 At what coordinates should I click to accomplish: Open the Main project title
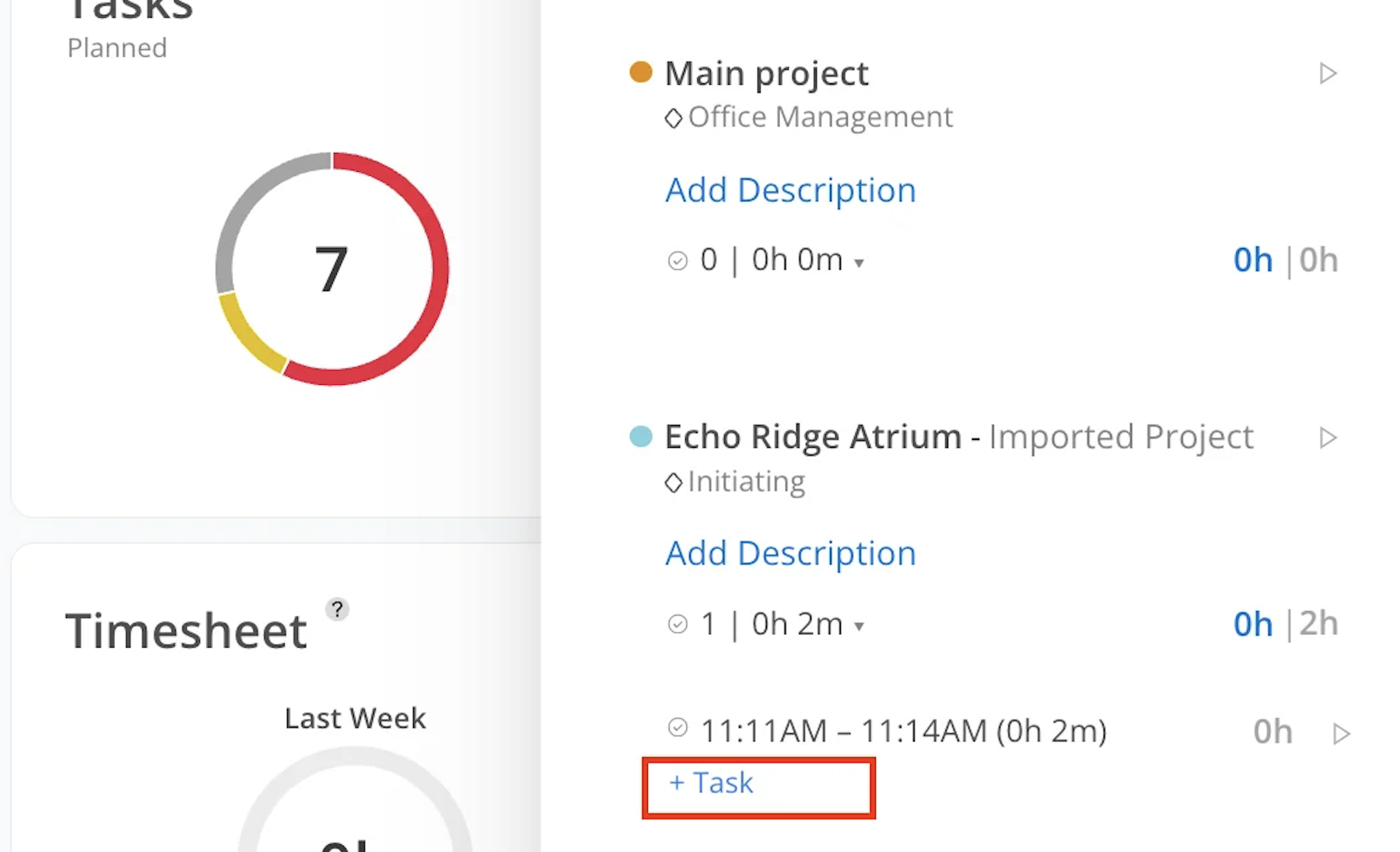(766, 74)
